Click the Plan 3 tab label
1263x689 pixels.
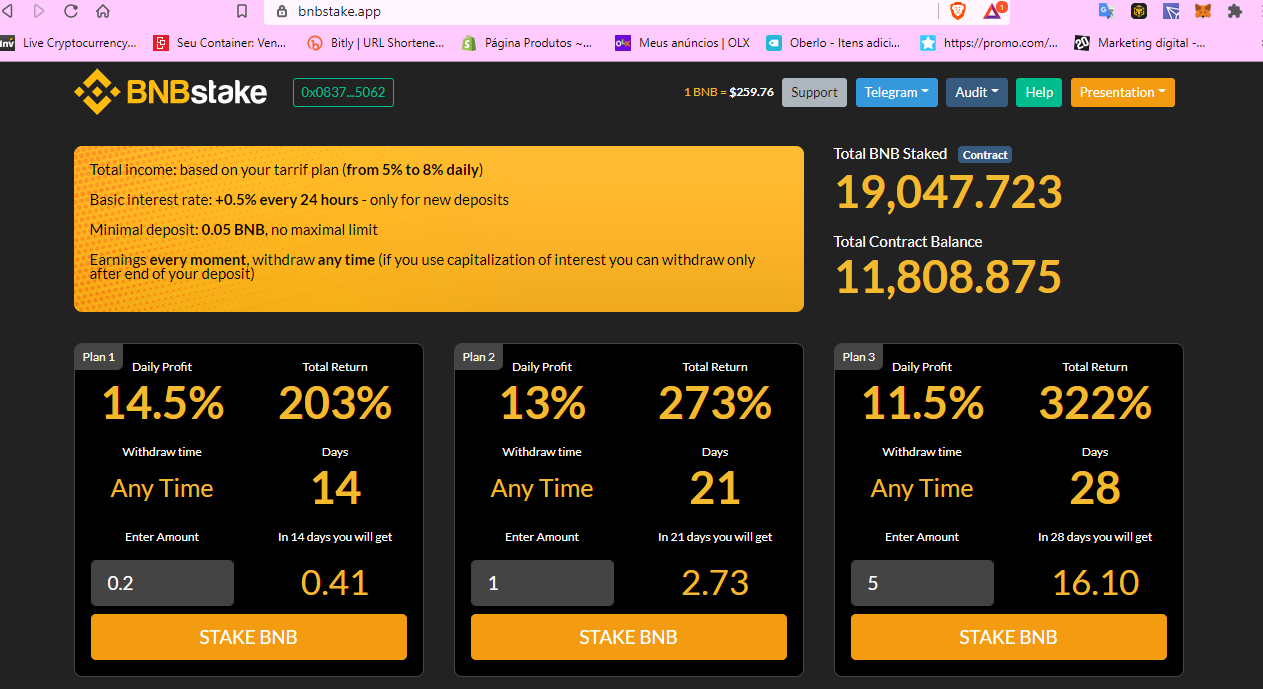858,357
